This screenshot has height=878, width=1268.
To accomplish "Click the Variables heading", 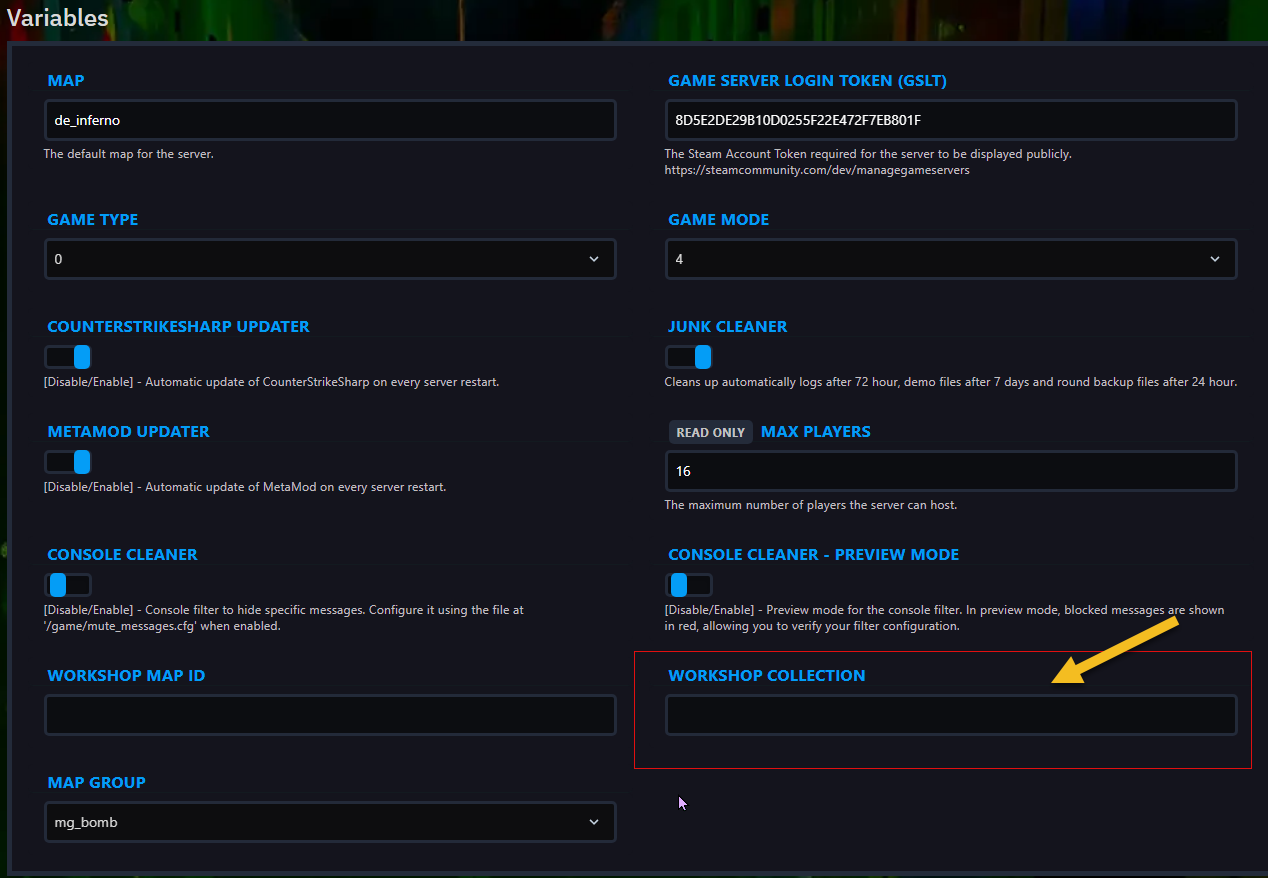I will coord(57,17).
